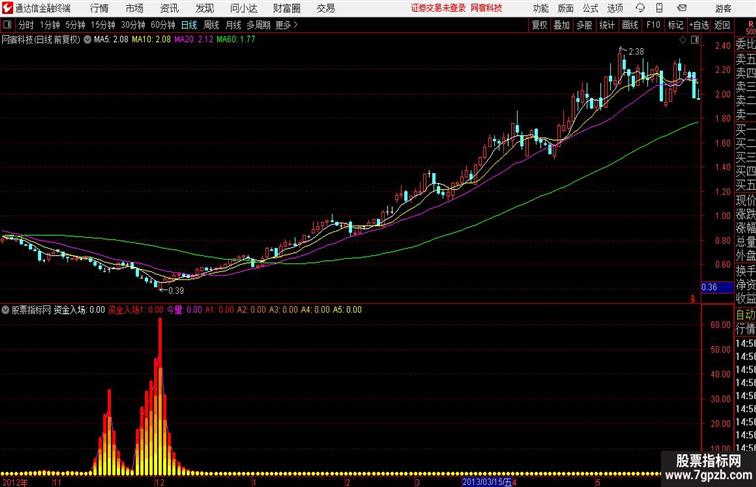Click the 今量: 0.00 indicator label
The width and height of the screenshot is (756, 487).
[185, 310]
